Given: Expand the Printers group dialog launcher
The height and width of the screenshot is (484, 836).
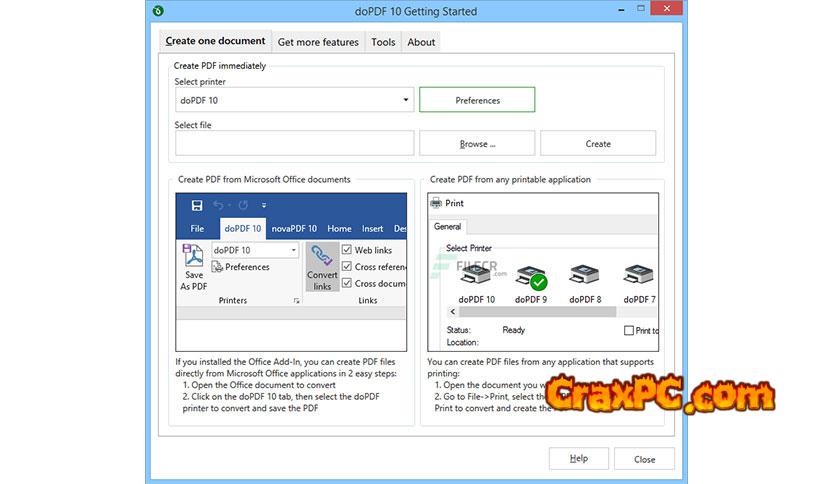Looking at the screenshot, I should tap(296, 301).
